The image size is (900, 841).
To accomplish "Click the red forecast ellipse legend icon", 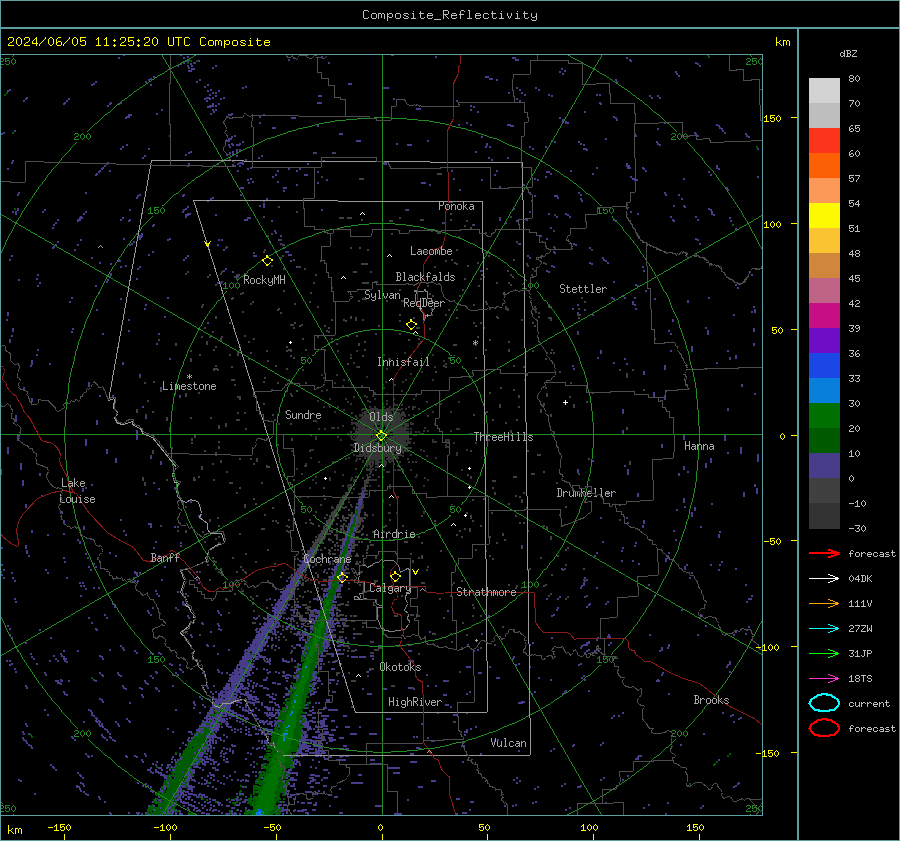I will tap(824, 728).
